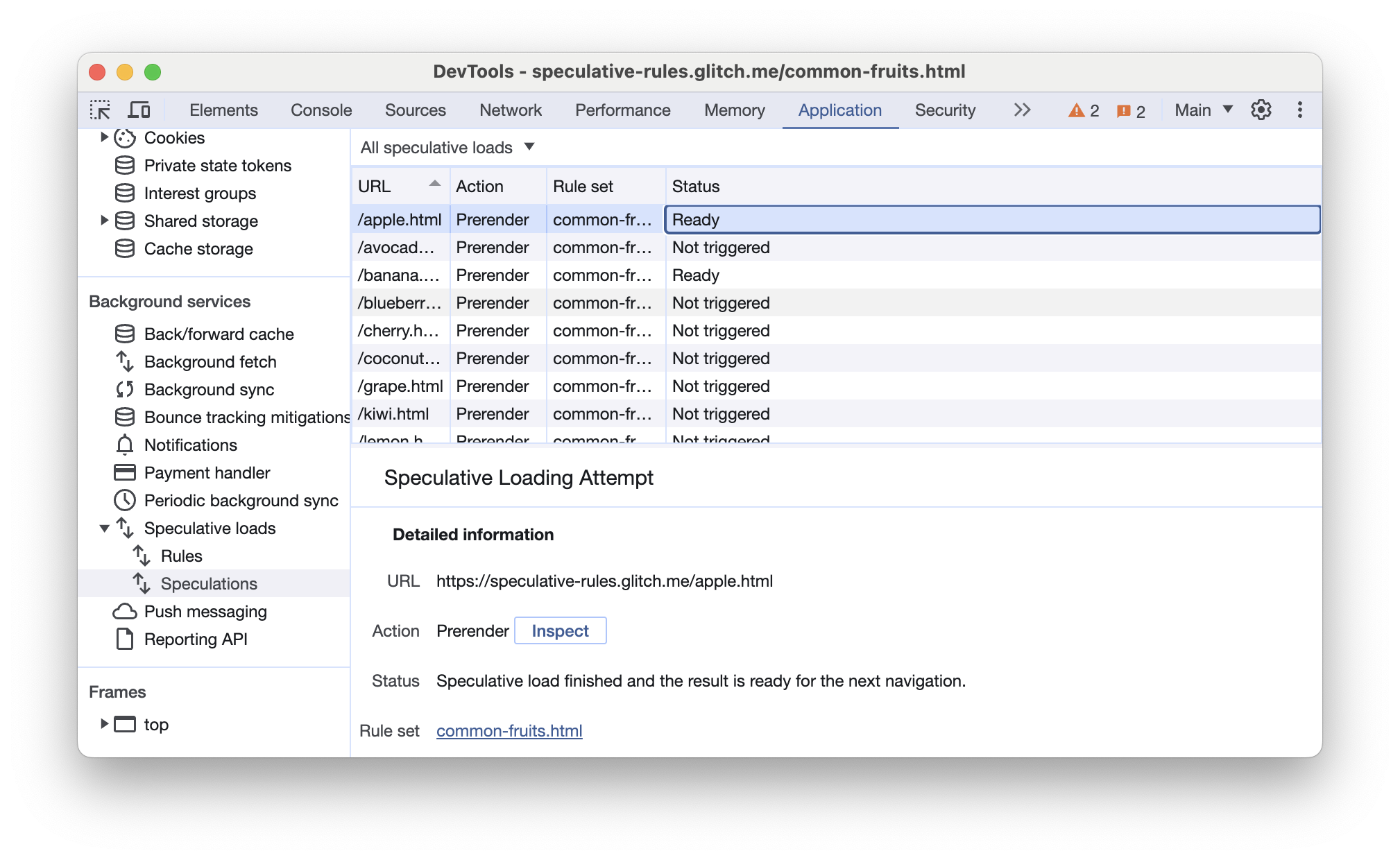Image resolution: width=1400 pixels, height=860 pixels.
Task: Click the top frame tree item
Action: pos(155,724)
